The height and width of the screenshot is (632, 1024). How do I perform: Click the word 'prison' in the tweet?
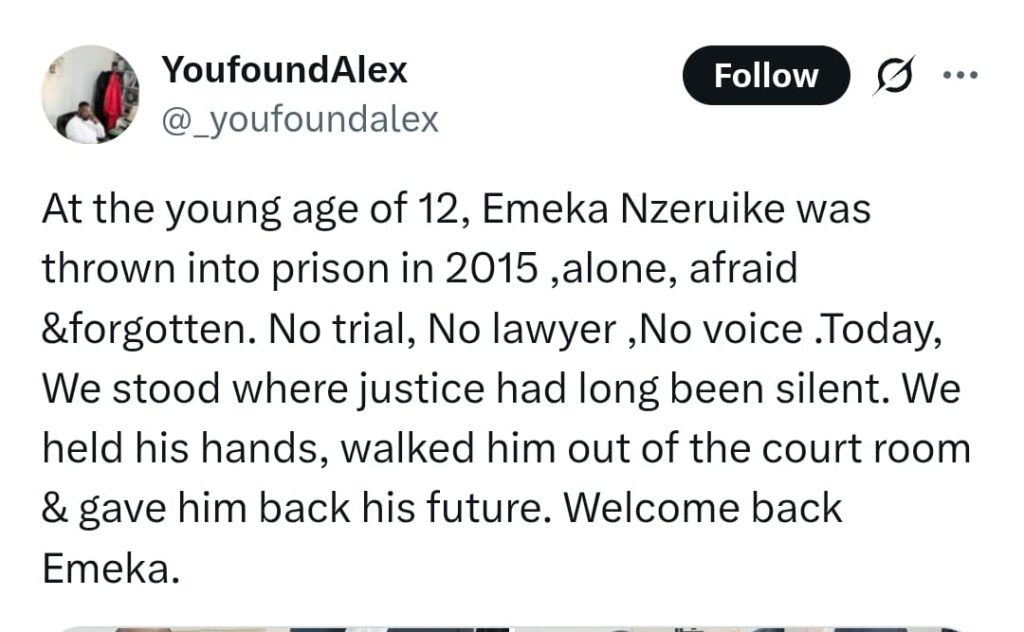pyautogui.click(x=330, y=269)
